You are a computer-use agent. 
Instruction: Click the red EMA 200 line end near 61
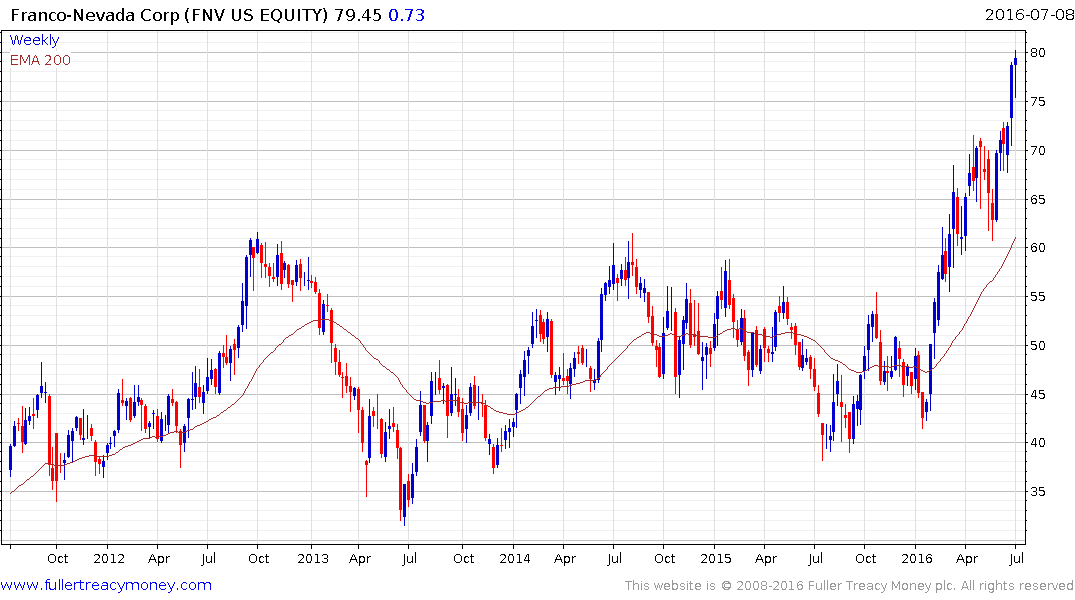pyautogui.click(x=1015, y=239)
